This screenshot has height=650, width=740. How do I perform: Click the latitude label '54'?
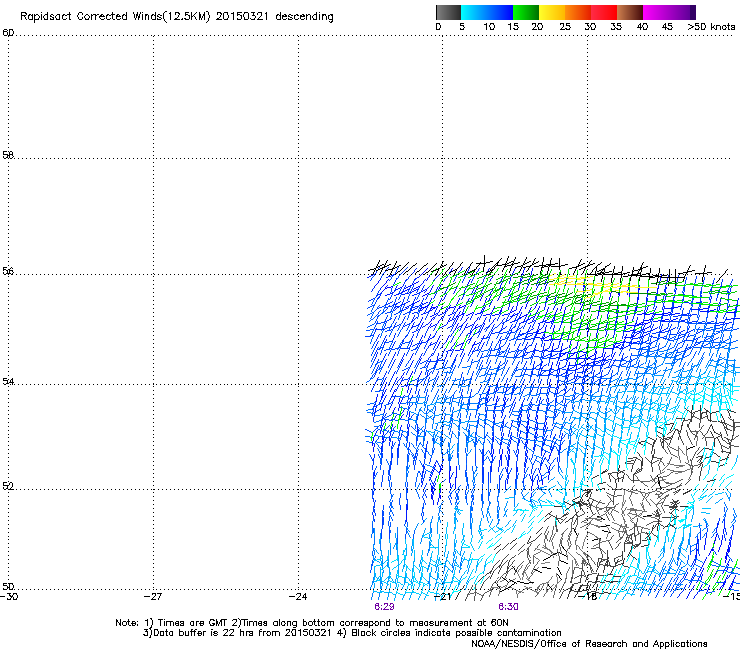(8, 381)
